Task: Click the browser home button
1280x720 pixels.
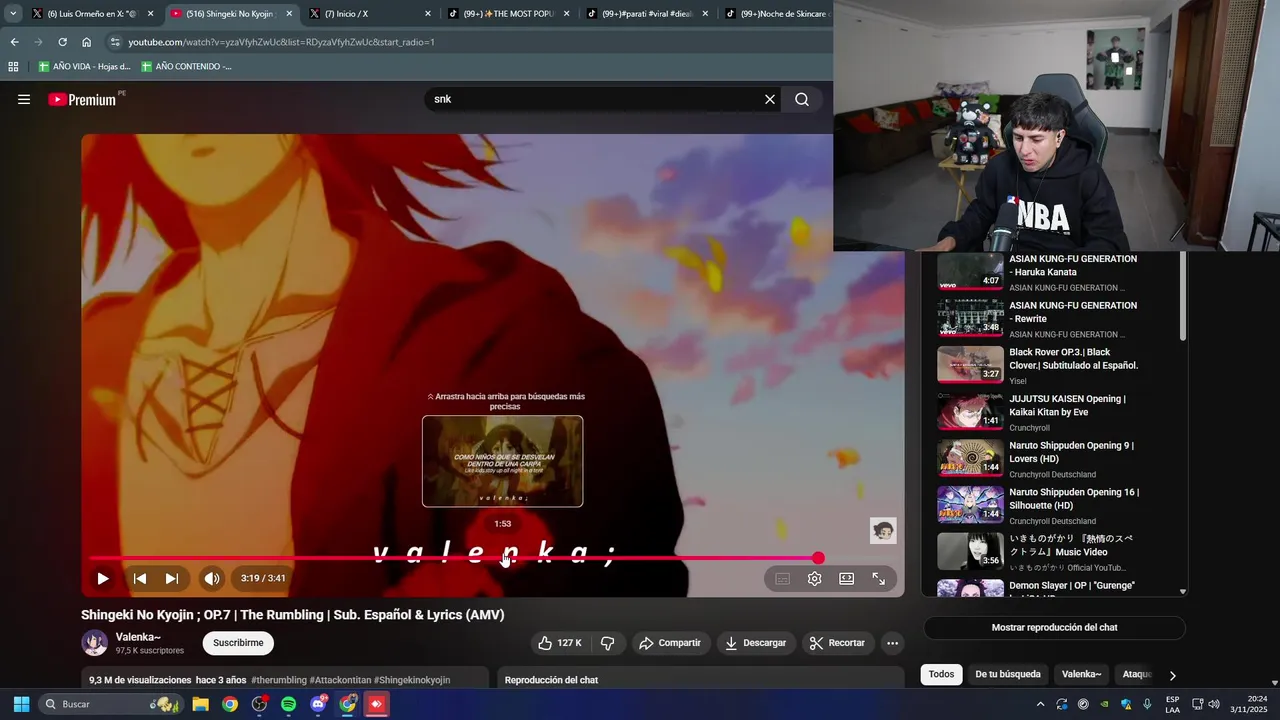Action: coord(86,42)
